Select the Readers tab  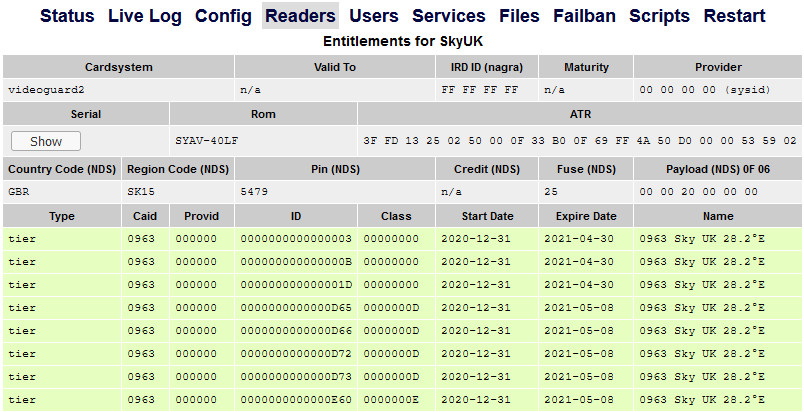pyautogui.click(x=300, y=16)
